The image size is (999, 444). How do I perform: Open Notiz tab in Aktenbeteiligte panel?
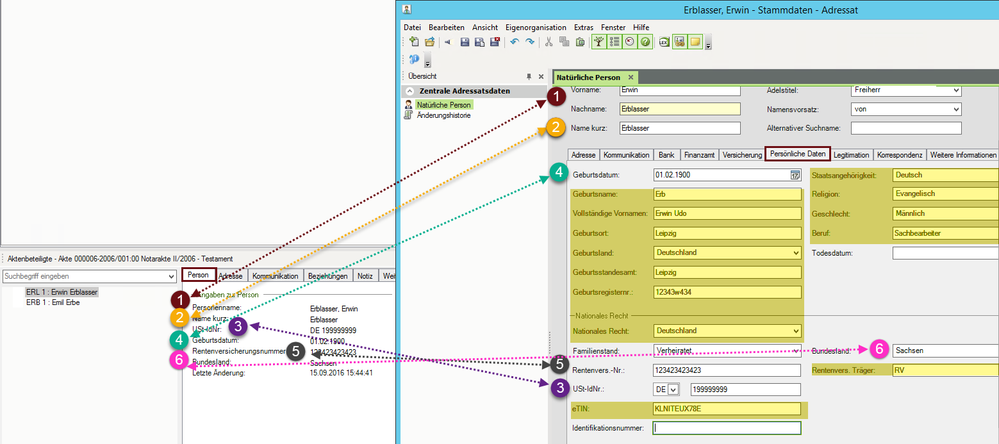(364, 276)
